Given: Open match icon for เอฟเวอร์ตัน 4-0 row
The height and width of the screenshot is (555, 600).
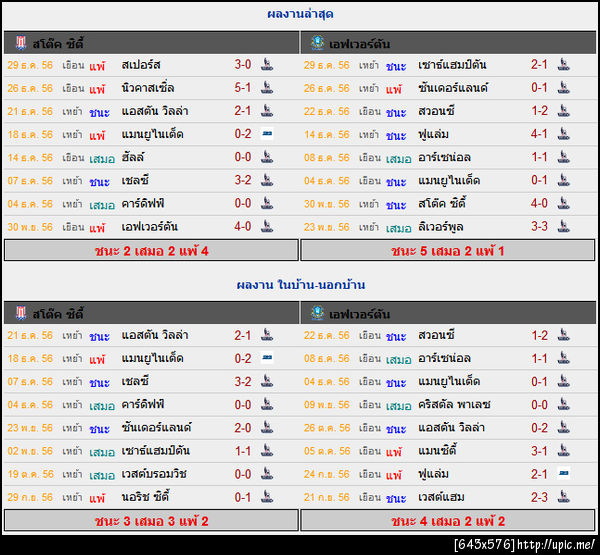Looking at the screenshot, I should 267,226.
